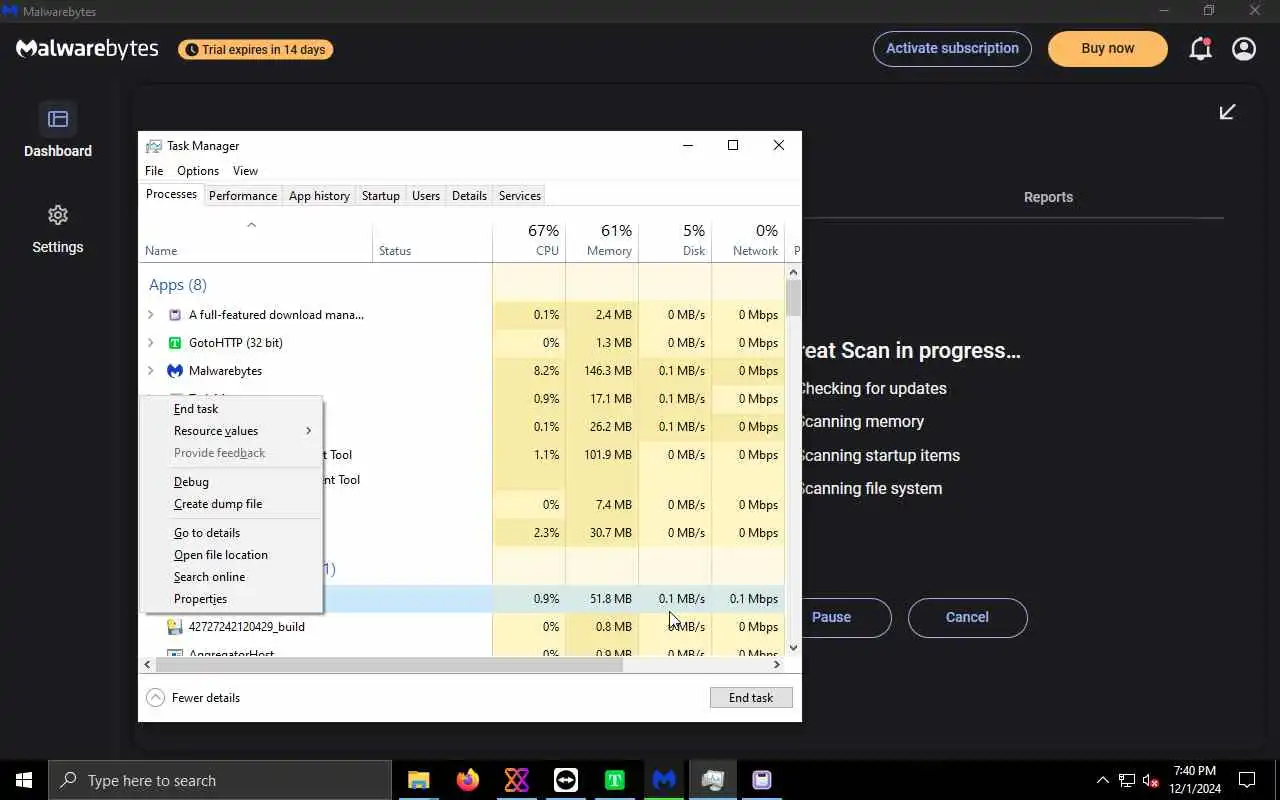Click the GotoHTTP green icon in Apps list
This screenshot has height=800, width=1280.
click(x=175, y=343)
